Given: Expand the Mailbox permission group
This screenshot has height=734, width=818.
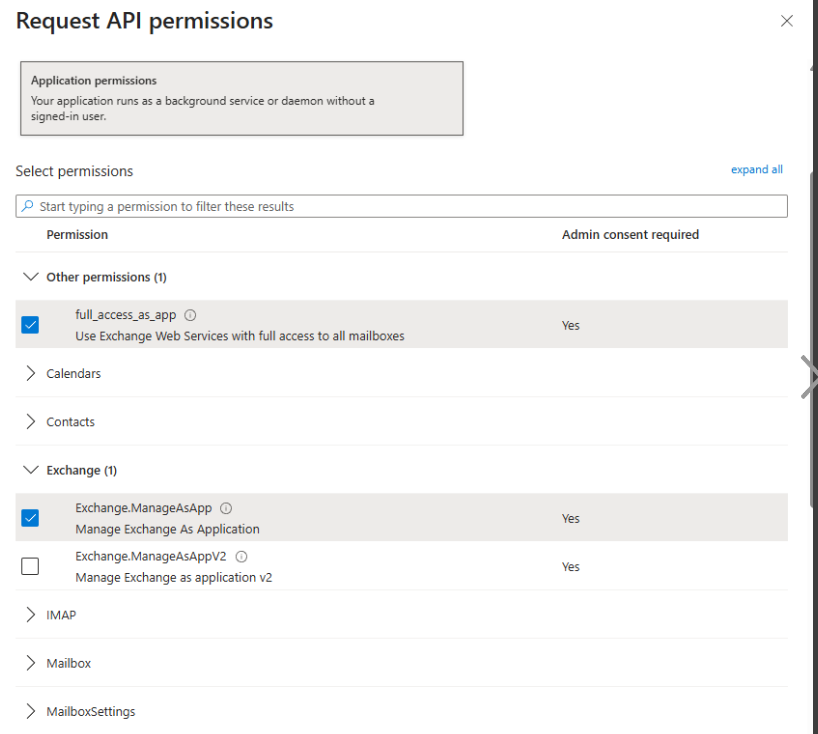Looking at the screenshot, I should (x=31, y=662).
